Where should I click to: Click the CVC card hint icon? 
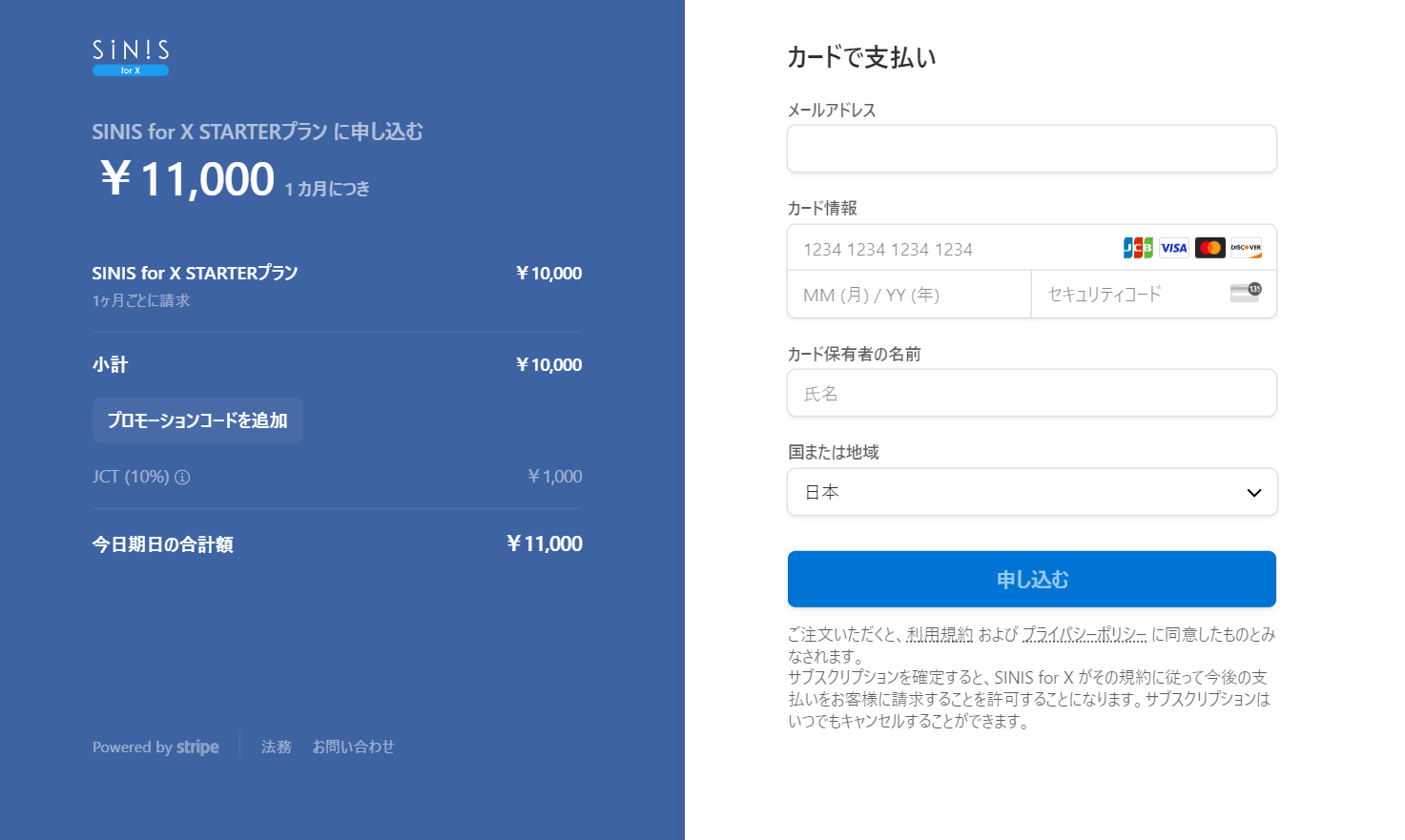[1246, 293]
